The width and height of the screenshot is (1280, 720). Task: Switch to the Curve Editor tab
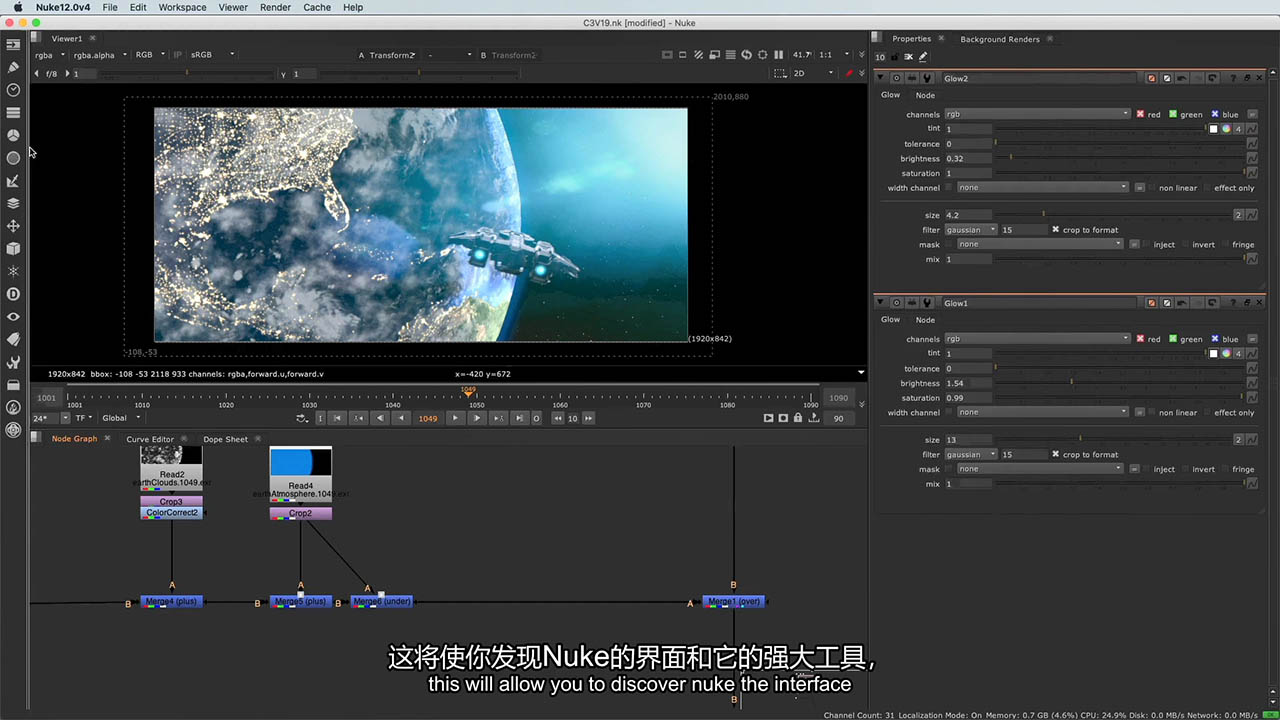coord(150,439)
